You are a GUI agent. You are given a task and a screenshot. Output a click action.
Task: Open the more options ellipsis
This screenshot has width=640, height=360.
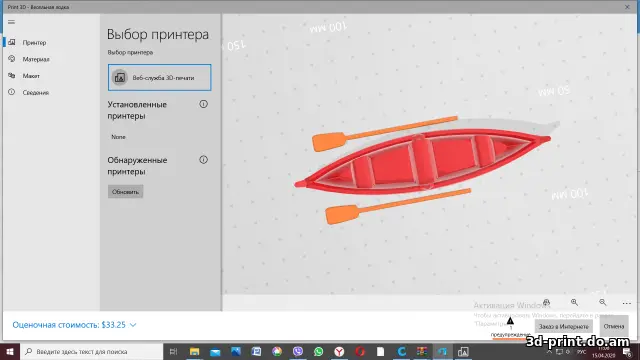[x=627, y=303]
